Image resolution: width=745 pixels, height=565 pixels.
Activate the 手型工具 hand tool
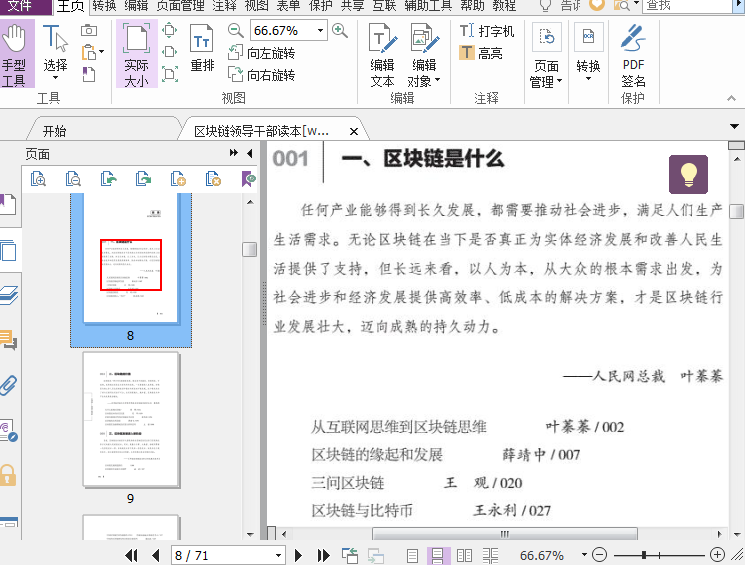(16, 54)
